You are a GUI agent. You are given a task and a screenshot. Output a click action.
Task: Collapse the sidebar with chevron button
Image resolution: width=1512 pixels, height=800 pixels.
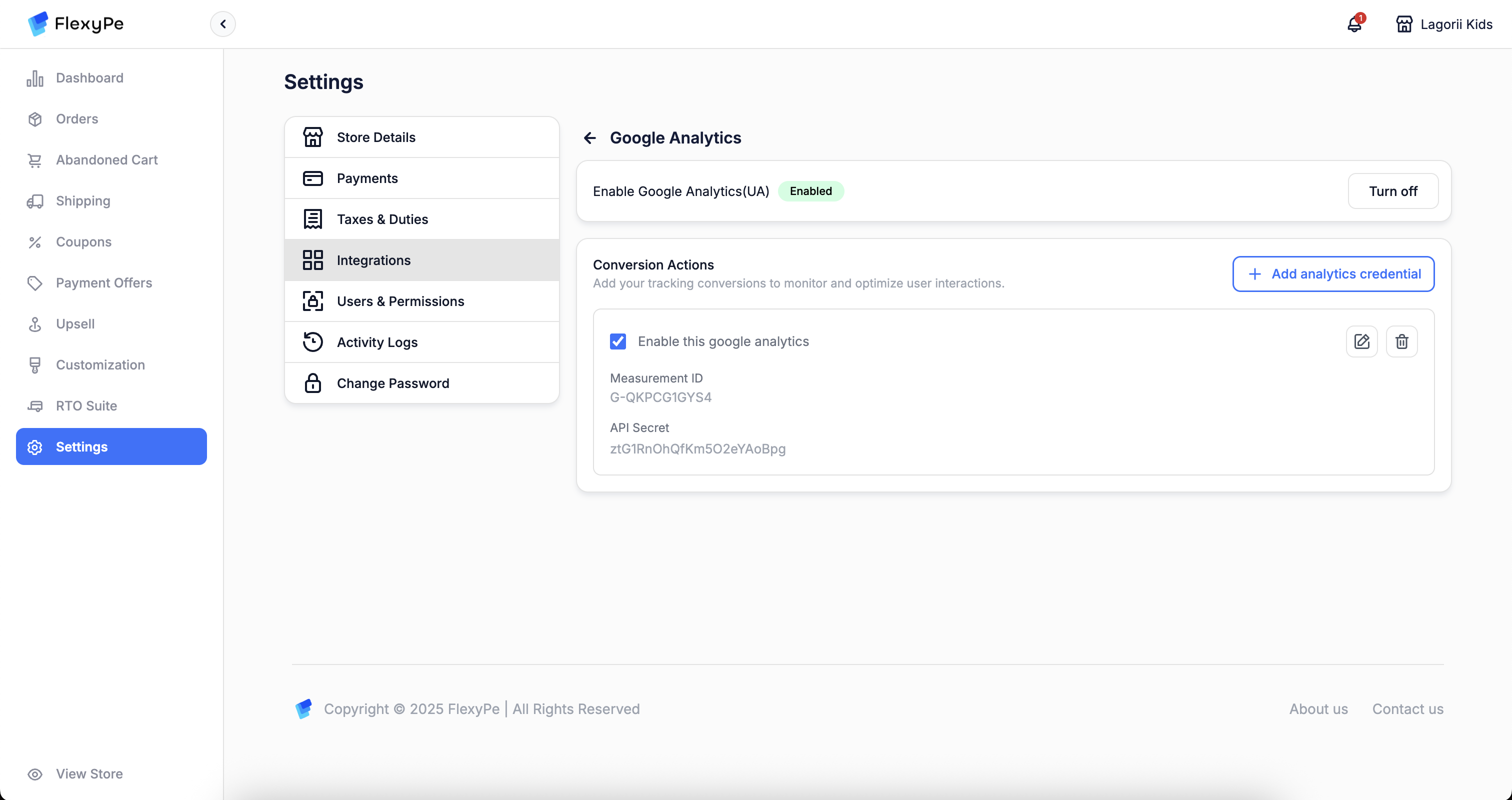(222, 24)
